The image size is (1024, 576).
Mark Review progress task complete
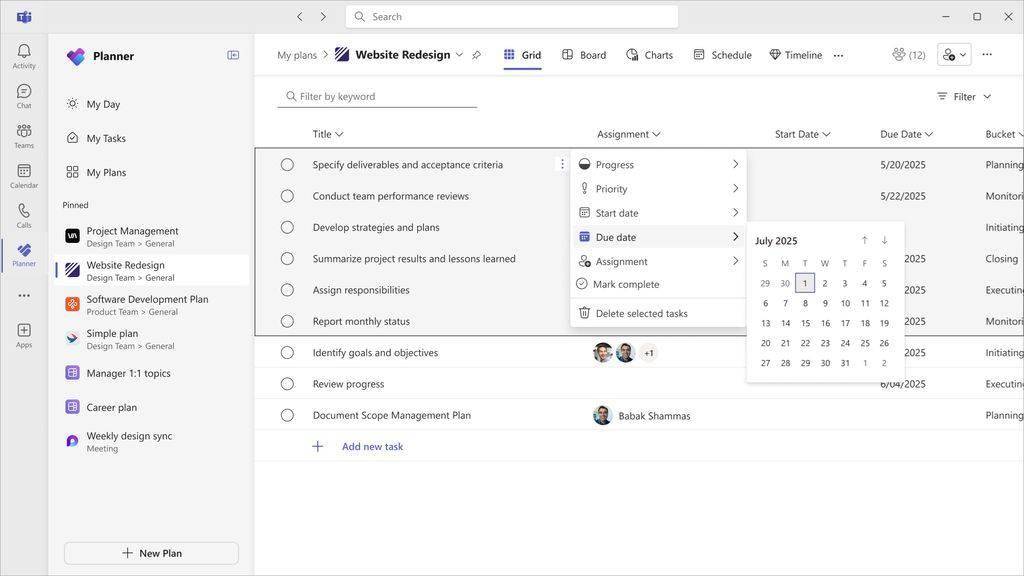coord(287,384)
